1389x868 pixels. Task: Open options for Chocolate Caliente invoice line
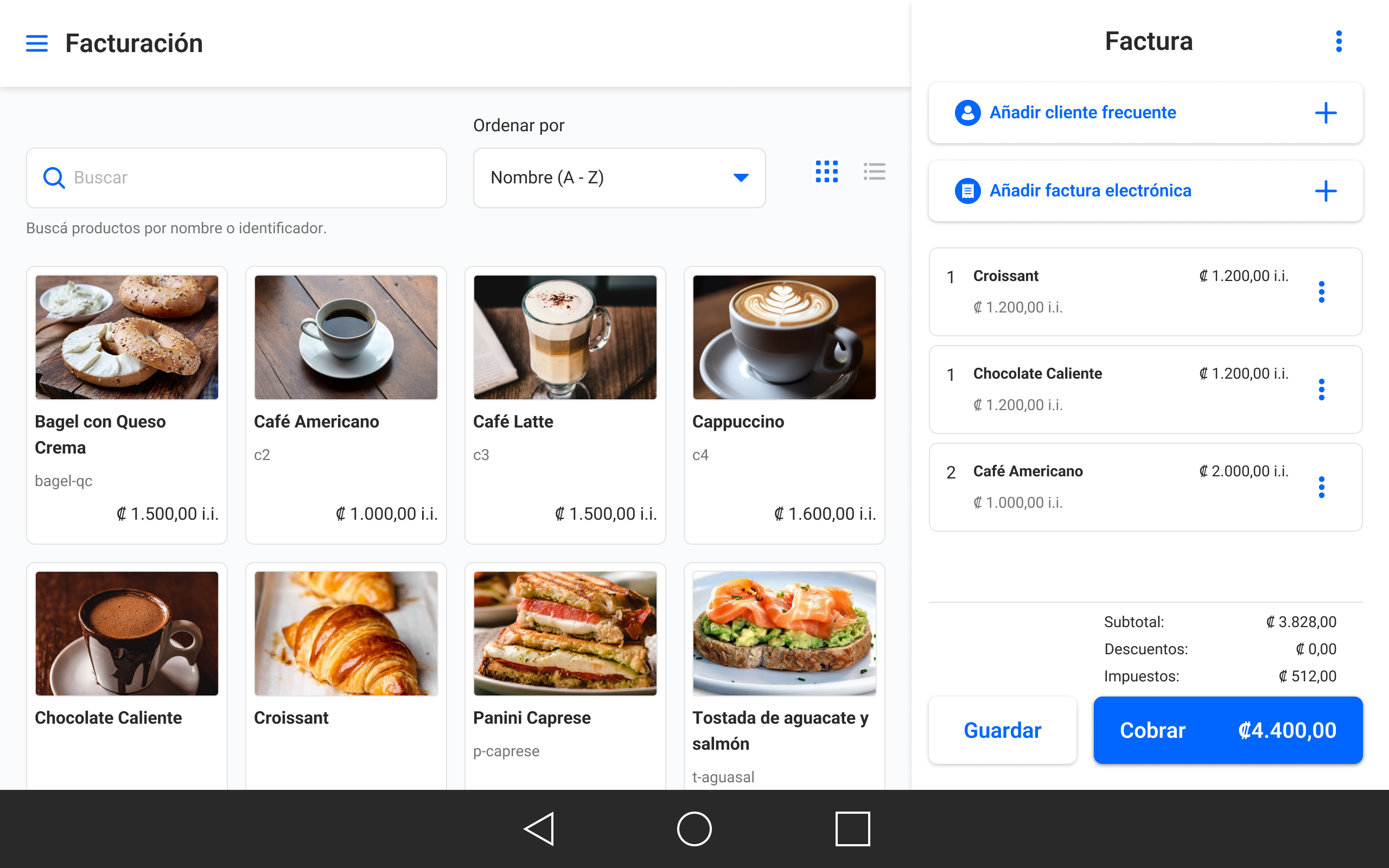tap(1321, 389)
